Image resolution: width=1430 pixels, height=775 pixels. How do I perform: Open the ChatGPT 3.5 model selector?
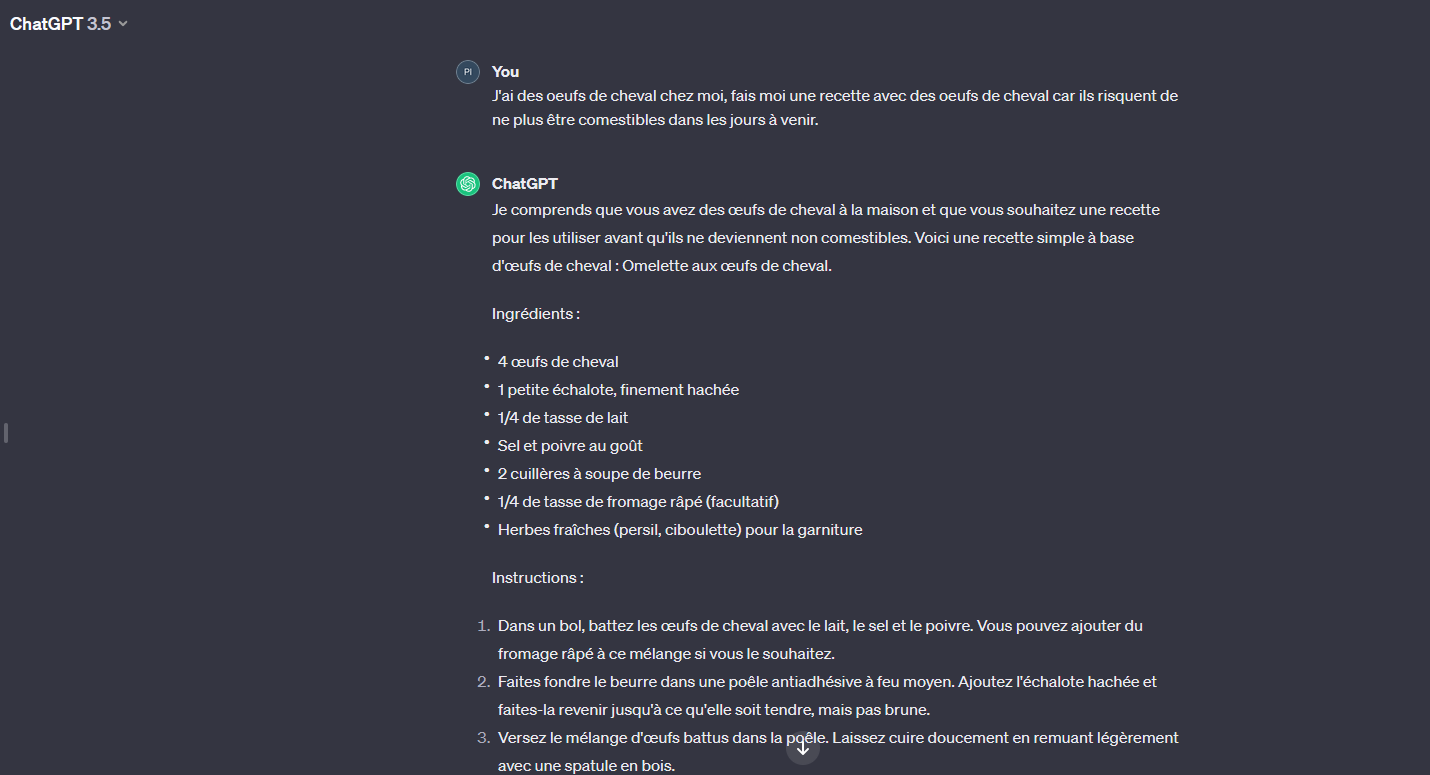[69, 24]
